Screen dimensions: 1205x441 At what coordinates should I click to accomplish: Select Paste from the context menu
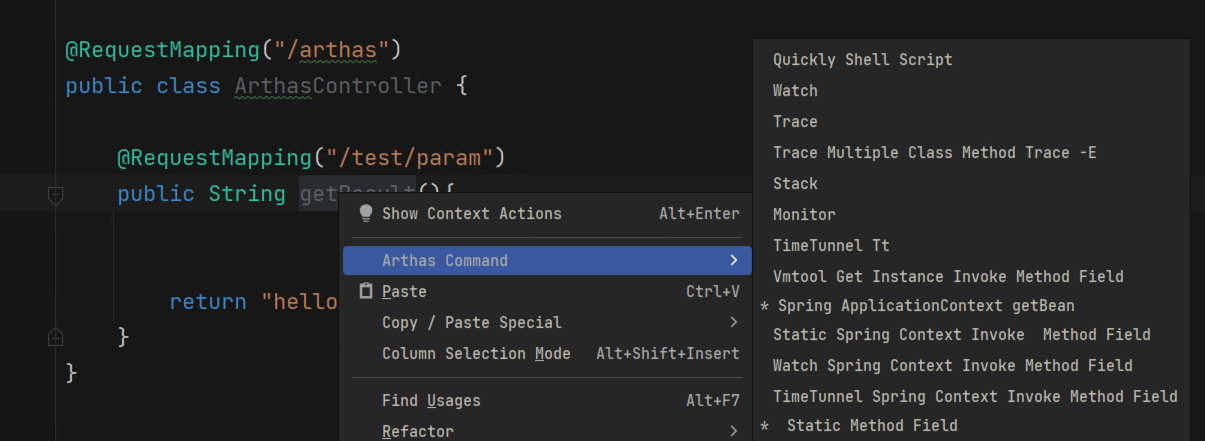point(547,291)
